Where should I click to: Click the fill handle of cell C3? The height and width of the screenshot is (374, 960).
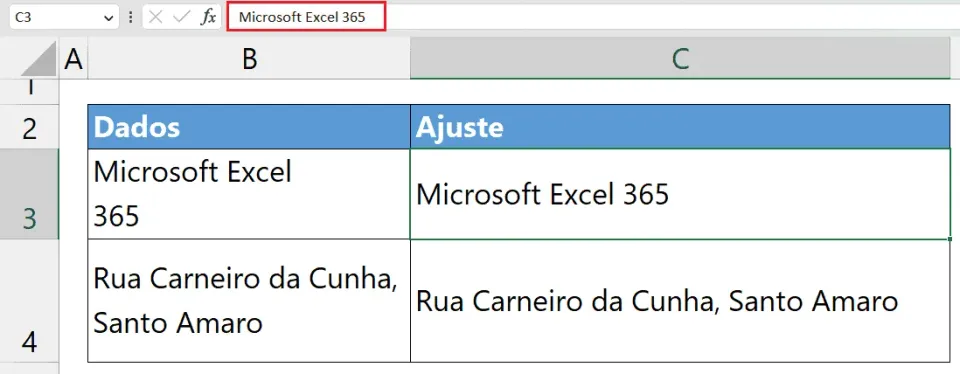pos(949,239)
